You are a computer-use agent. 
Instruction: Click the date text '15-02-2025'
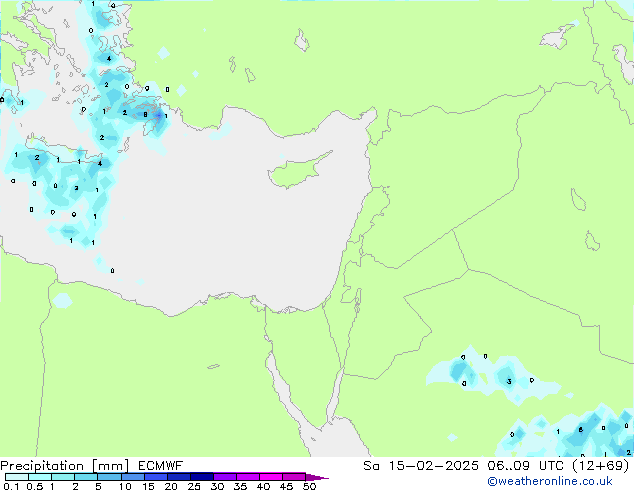click(433, 466)
